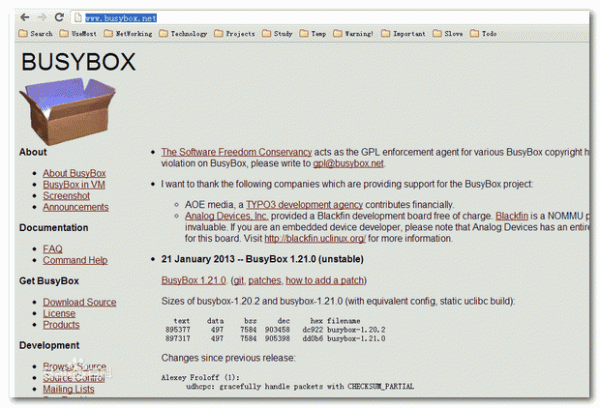Screen dimensions: 600x408
Task: Open the Projects bookmarks folder
Action: tap(235, 34)
